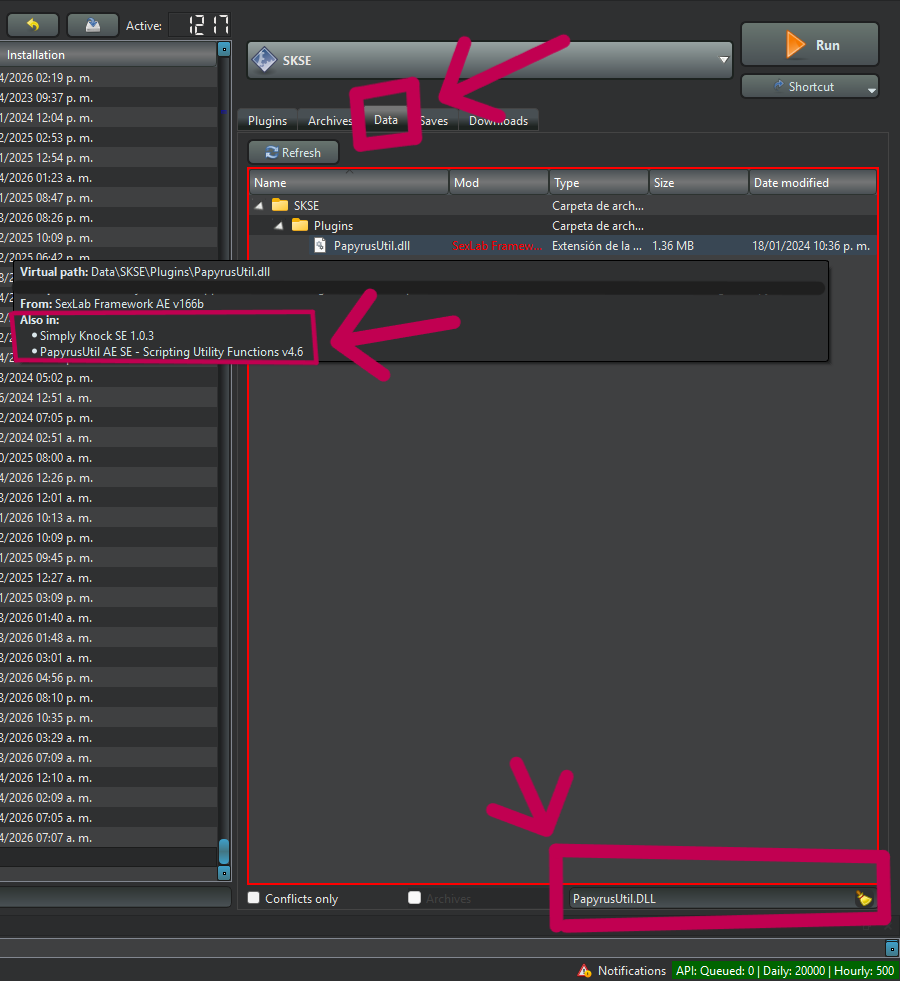Viewport: 900px width, 981px height.
Task: Click the Refresh button
Action: click(x=293, y=152)
